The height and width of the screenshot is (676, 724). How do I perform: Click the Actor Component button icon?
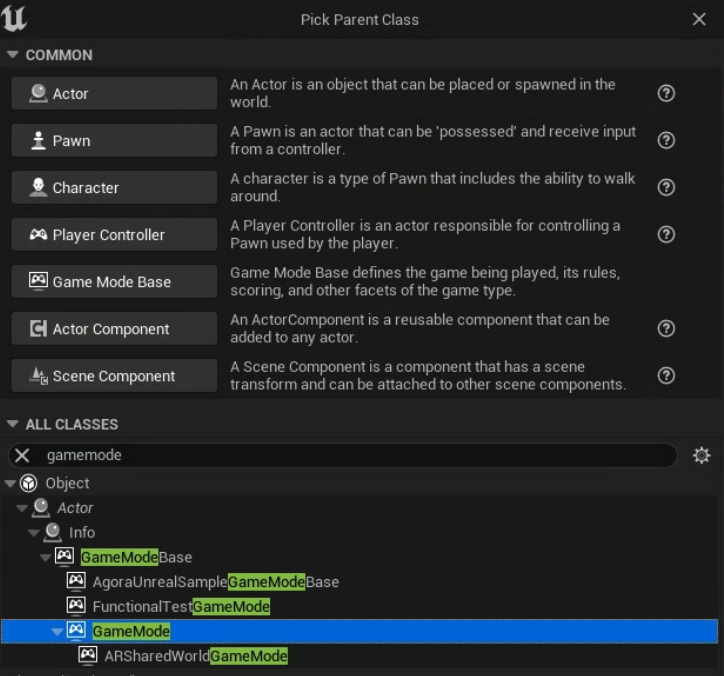coord(38,328)
